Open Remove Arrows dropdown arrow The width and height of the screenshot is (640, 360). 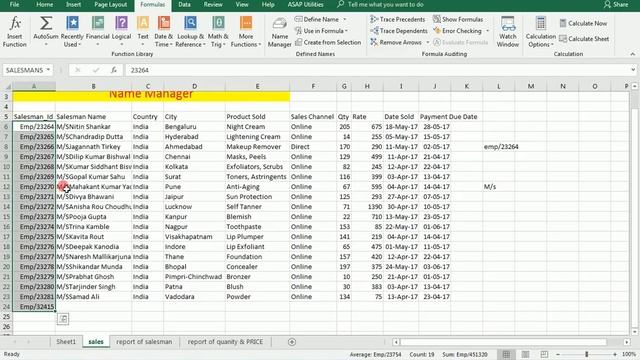tap(428, 42)
